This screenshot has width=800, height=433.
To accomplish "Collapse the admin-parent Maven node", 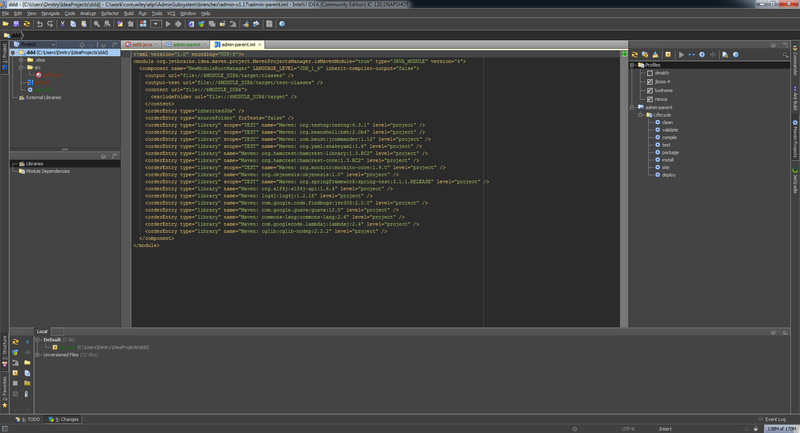I will 633,108.
